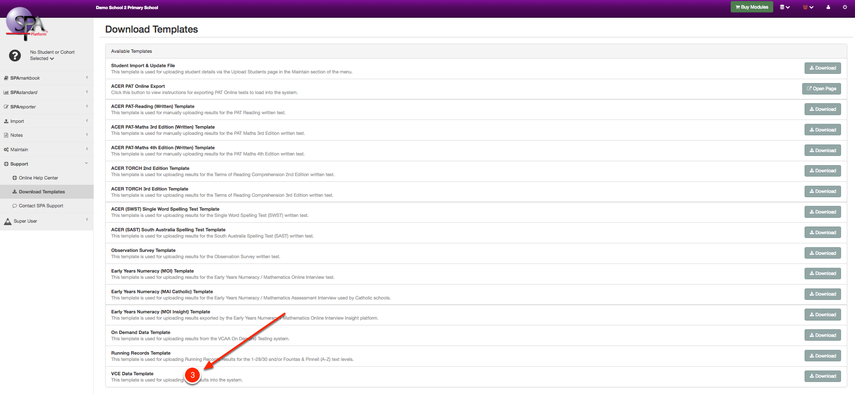
Task: Download ACER (SAST) South Australia Spelling Template
Action: coord(823,232)
